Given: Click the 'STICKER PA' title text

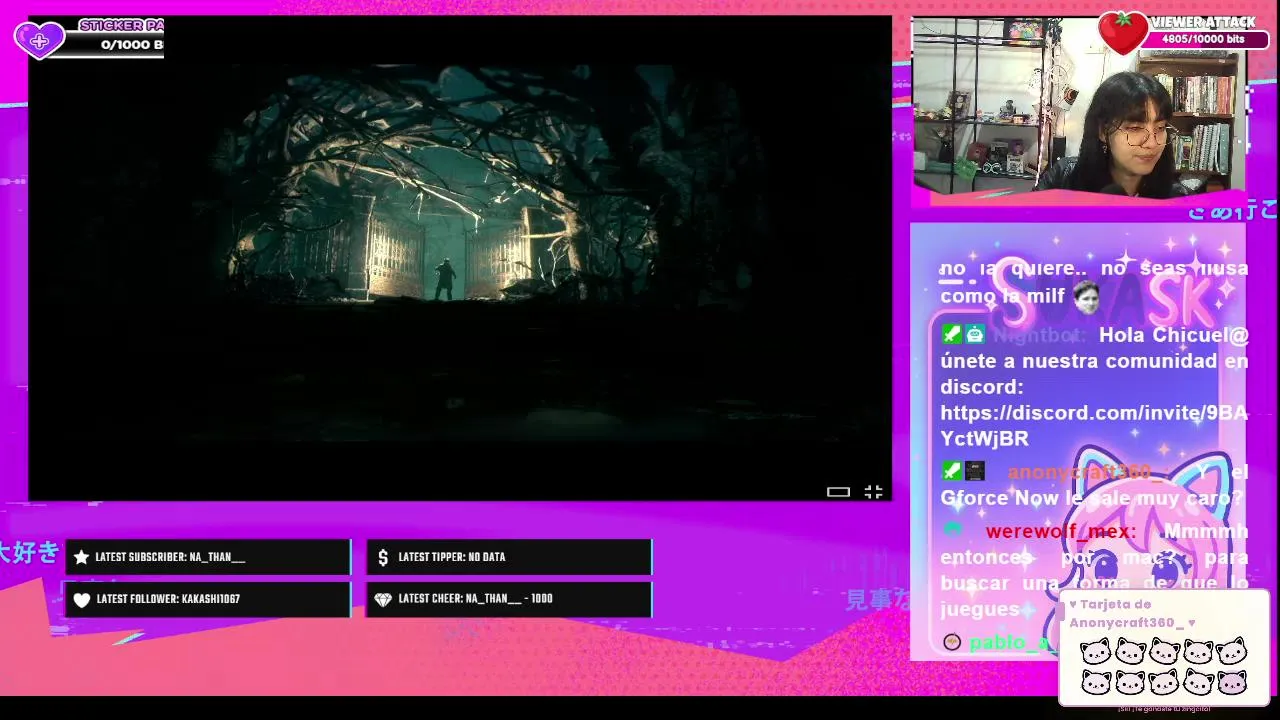Looking at the screenshot, I should coord(121,25).
